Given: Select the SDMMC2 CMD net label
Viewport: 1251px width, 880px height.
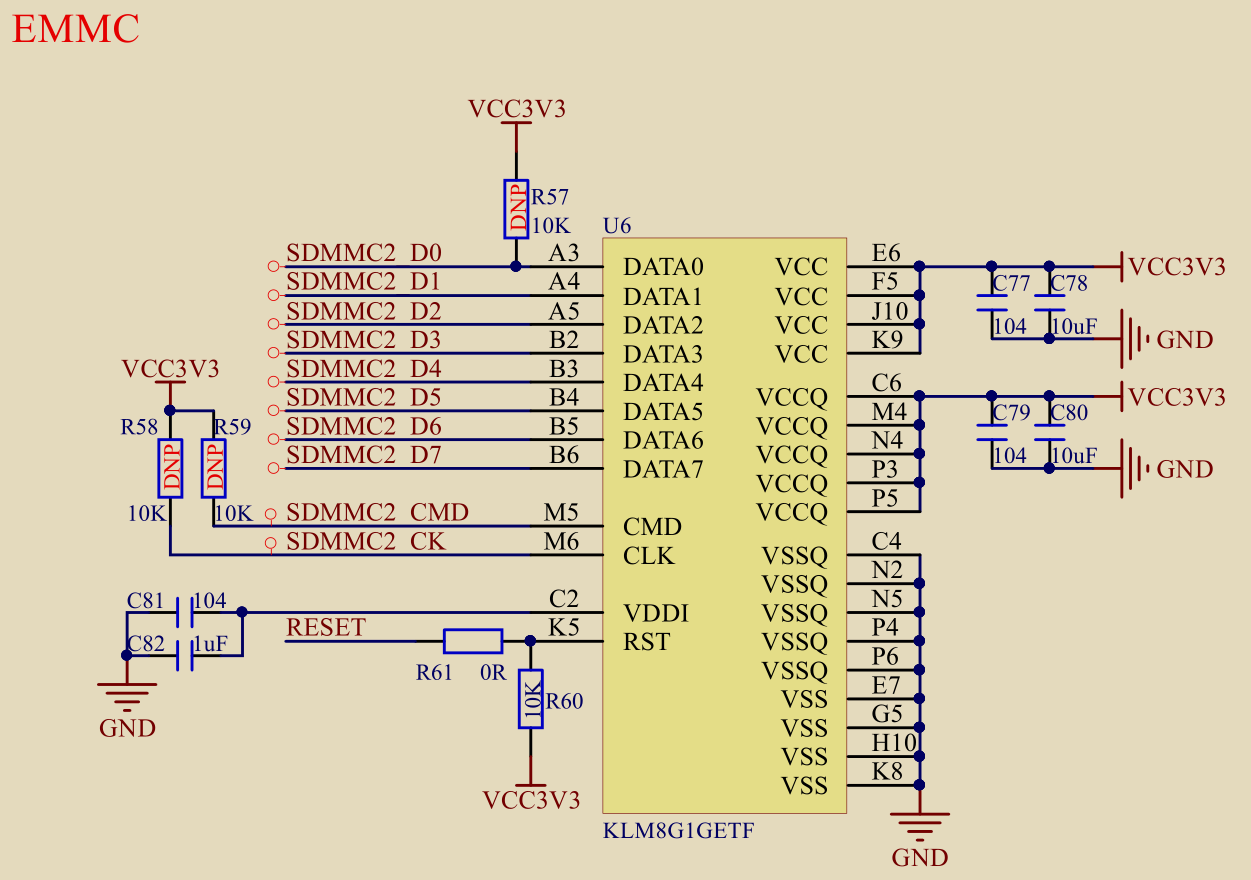Looking at the screenshot, I should 378,513.
